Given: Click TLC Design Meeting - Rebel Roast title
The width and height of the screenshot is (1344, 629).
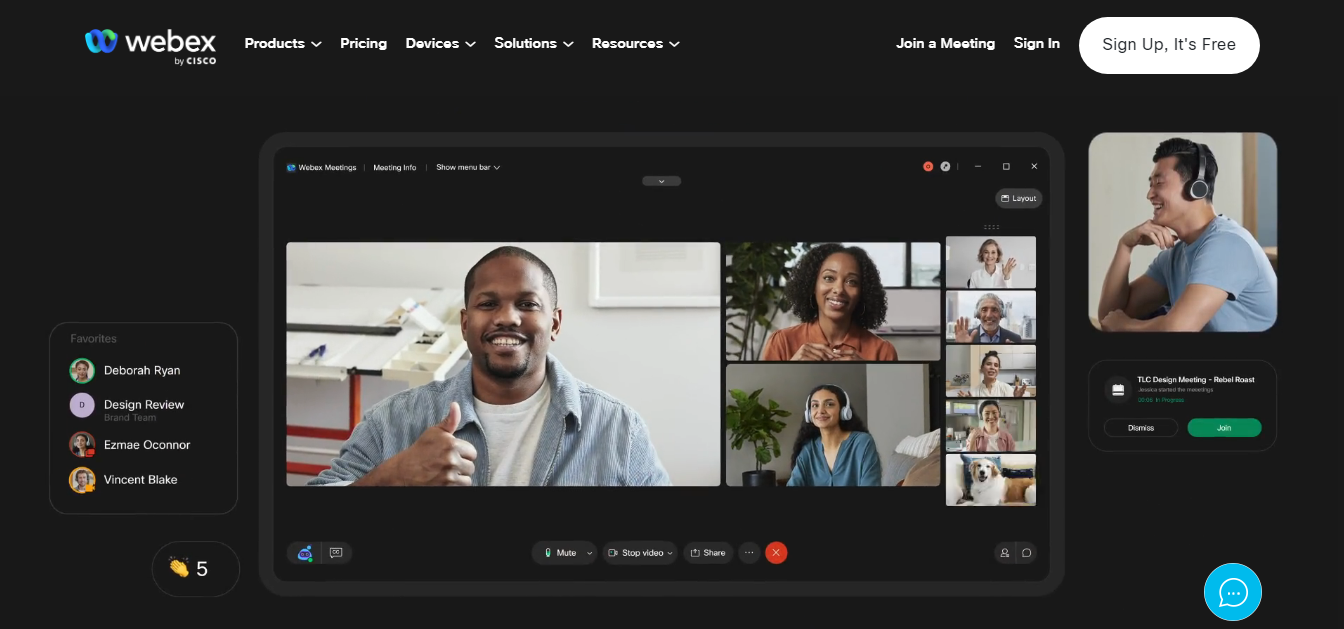Looking at the screenshot, I should [x=1195, y=380].
